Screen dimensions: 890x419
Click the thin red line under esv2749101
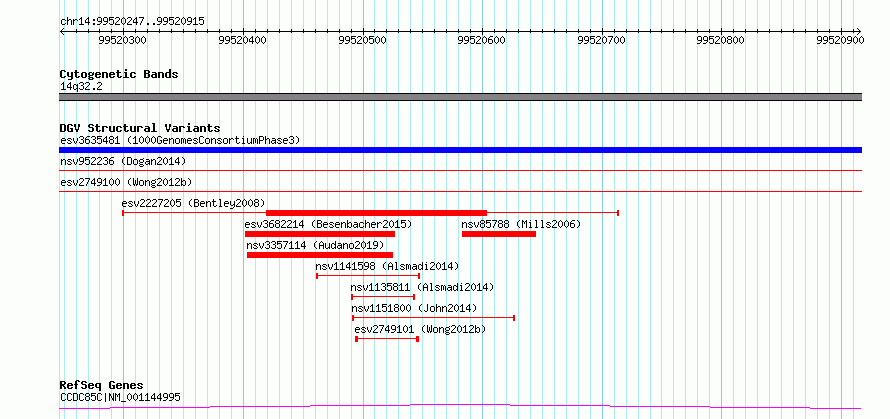(387, 339)
